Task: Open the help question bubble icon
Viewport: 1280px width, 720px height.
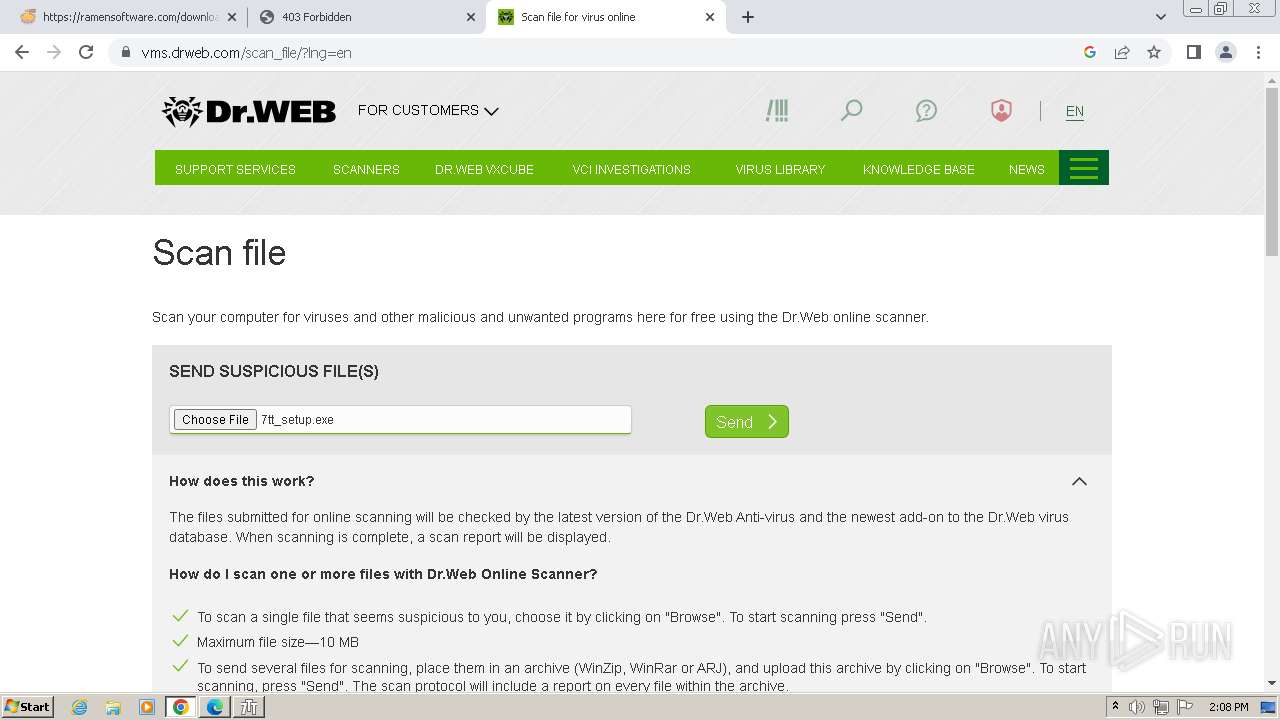Action: [926, 110]
